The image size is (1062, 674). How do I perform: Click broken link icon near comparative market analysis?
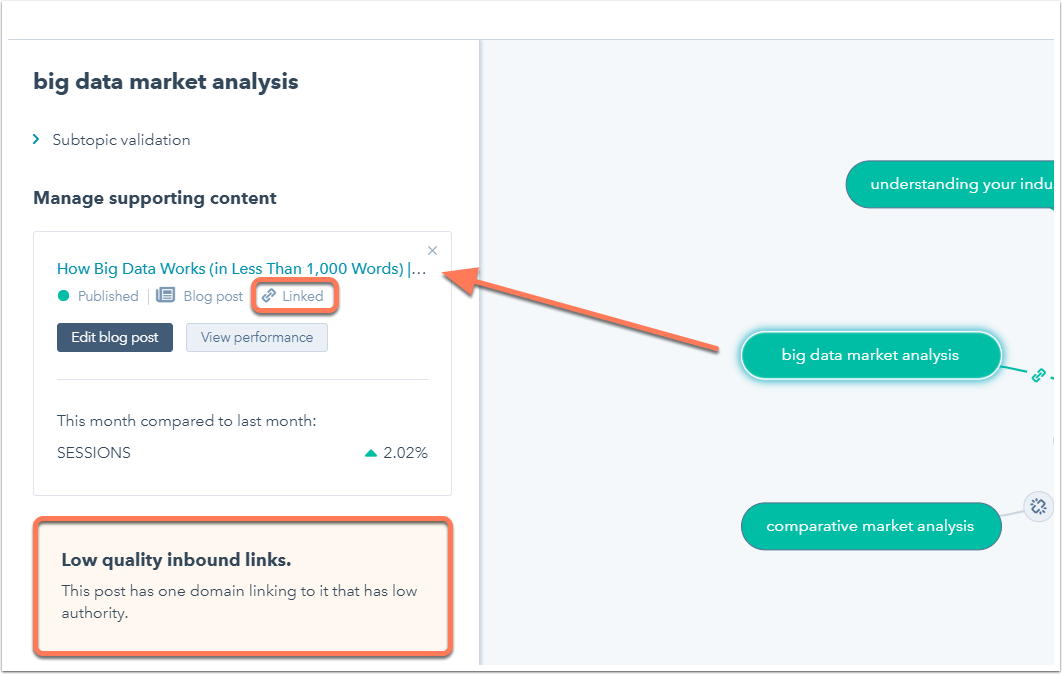[x=1038, y=506]
